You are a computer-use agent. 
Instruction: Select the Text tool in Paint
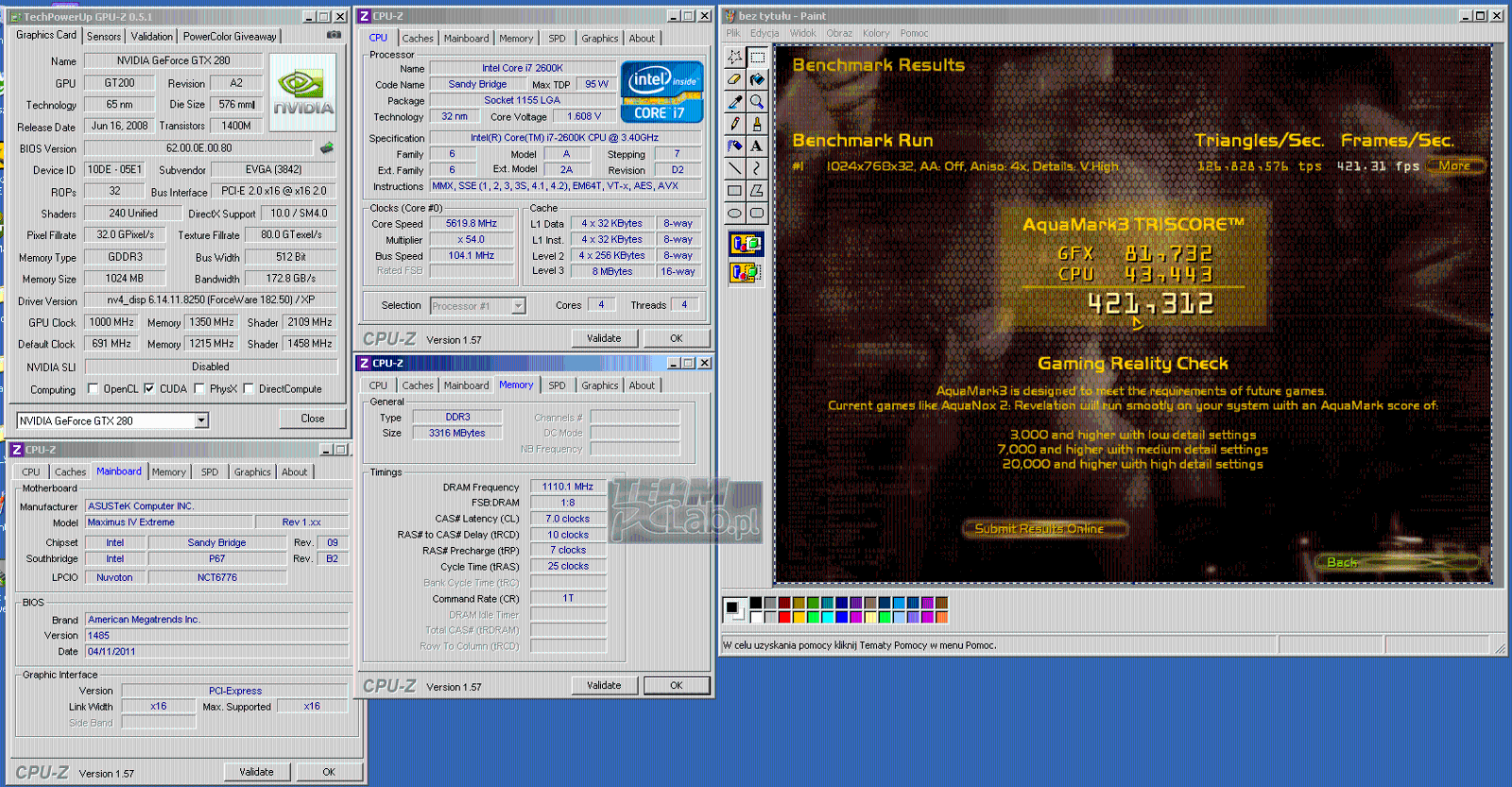point(757,145)
